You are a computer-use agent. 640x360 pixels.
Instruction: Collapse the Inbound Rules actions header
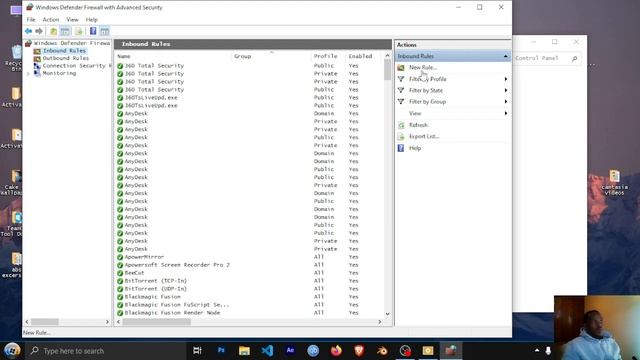505,56
